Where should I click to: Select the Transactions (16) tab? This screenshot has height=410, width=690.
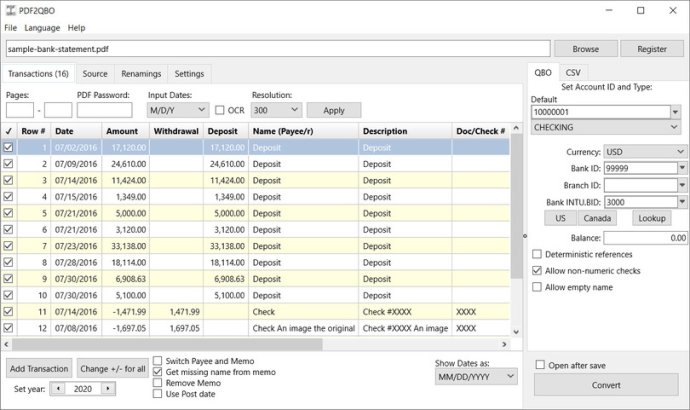(38, 73)
